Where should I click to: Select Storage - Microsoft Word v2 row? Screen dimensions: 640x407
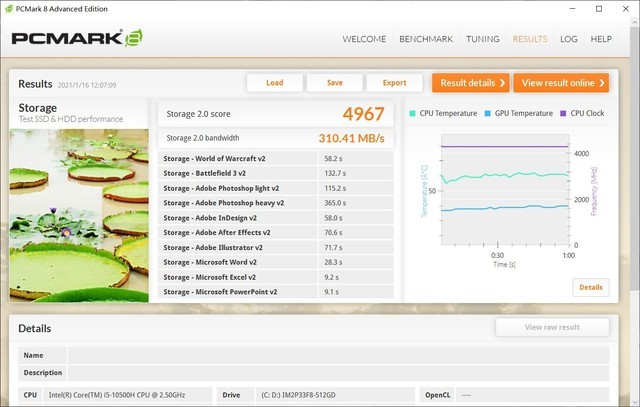(x=276, y=262)
